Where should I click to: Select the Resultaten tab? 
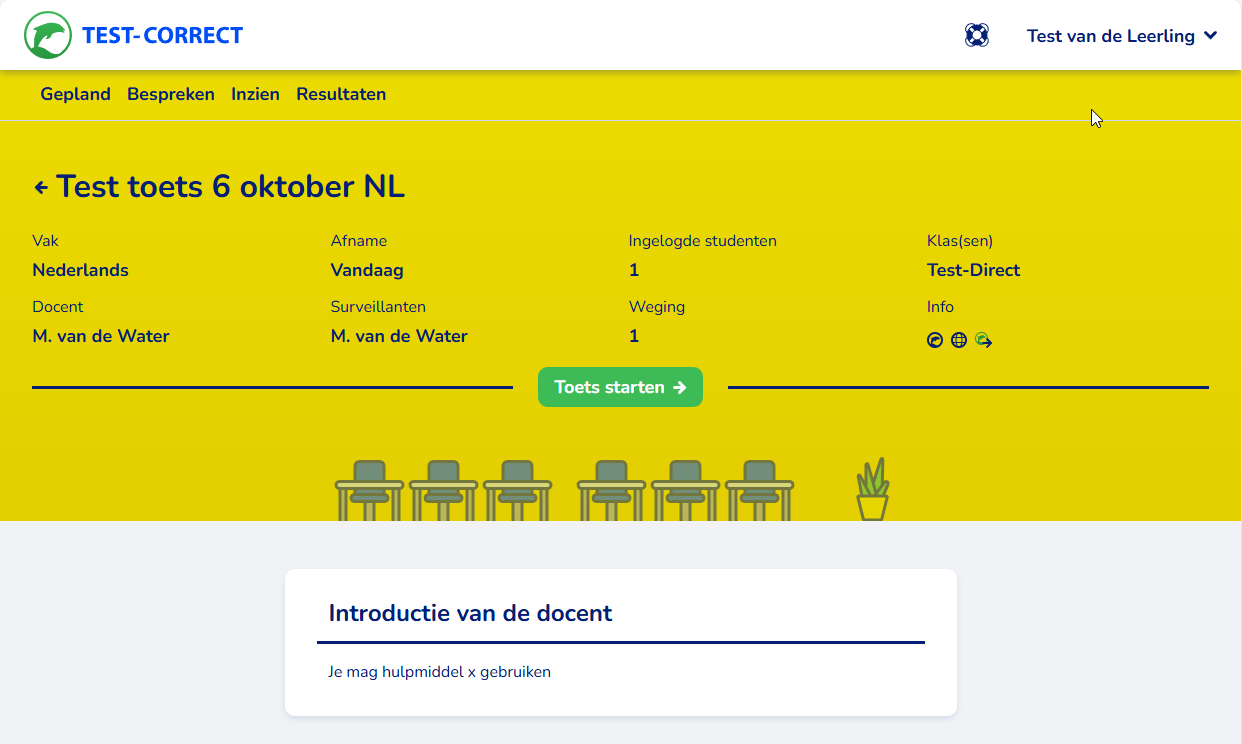(x=341, y=94)
